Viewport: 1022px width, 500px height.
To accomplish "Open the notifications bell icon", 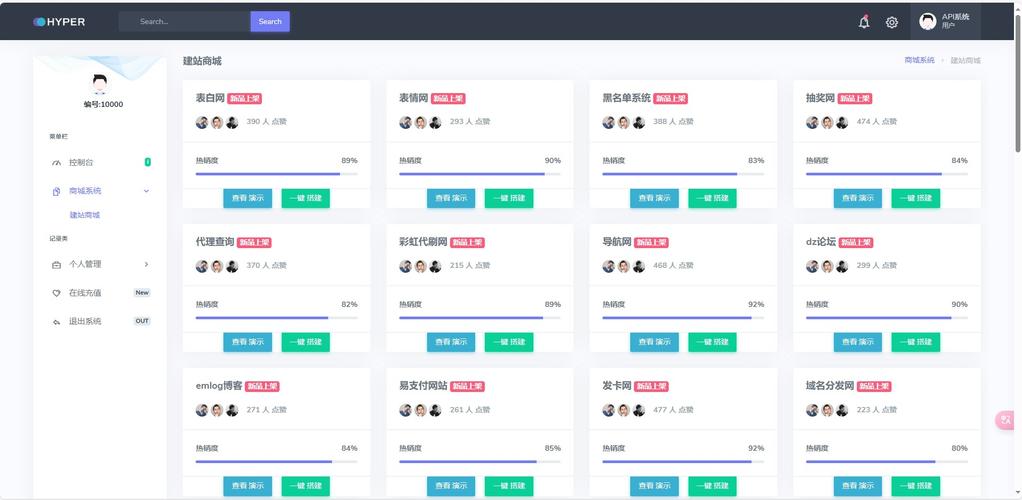I will tap(864, 22).
